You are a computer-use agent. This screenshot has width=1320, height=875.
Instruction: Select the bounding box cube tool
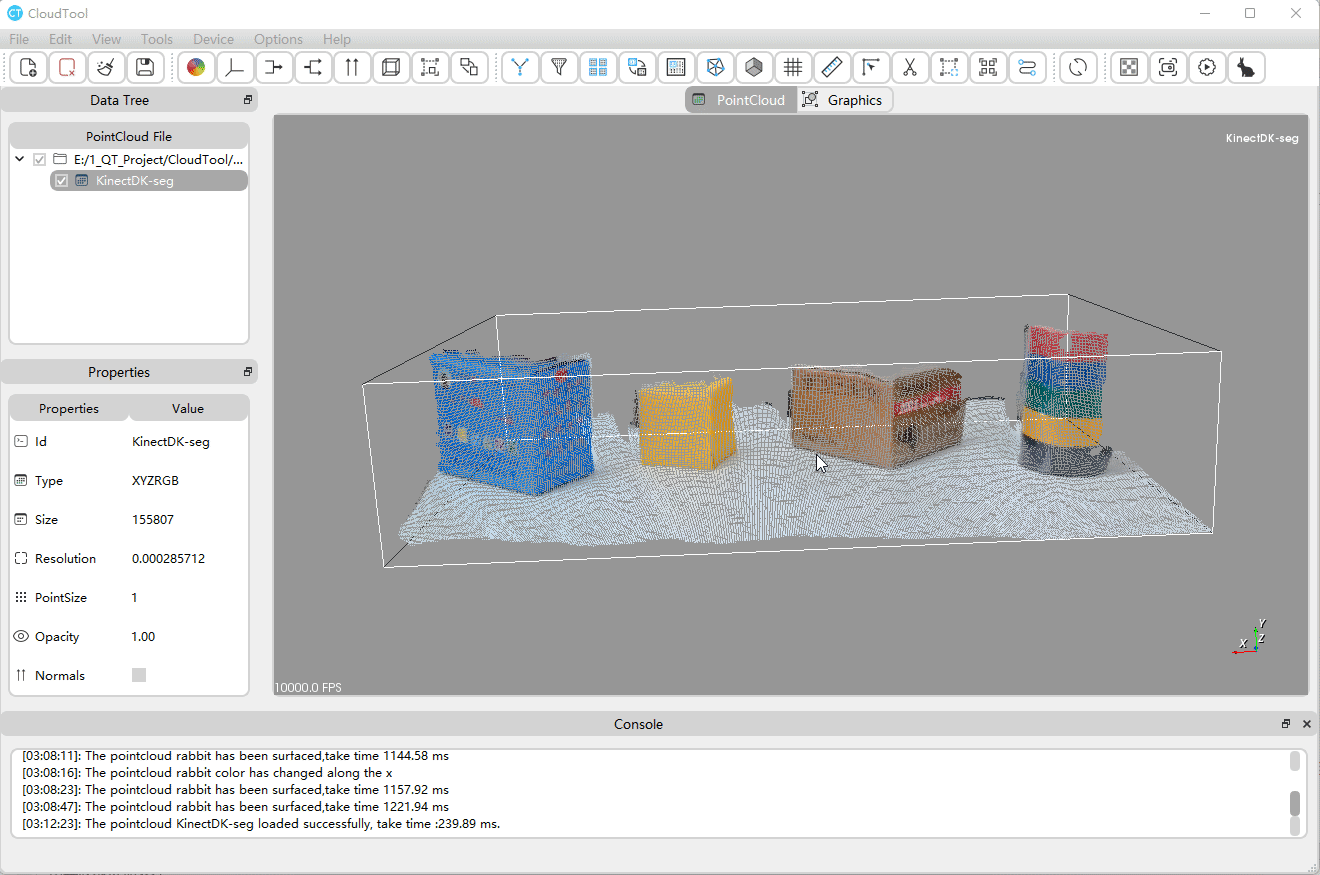(x=391, y=67)
